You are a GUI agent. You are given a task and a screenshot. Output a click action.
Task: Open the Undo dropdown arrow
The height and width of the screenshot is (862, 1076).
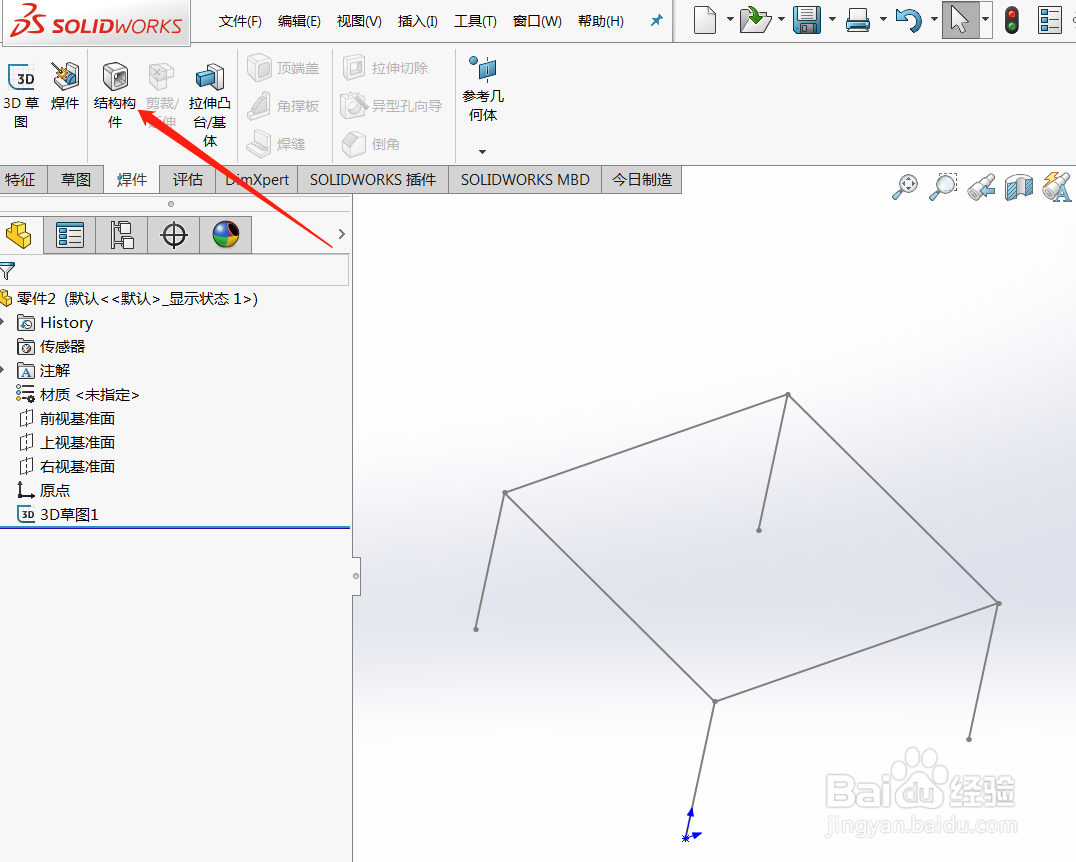pos(934,19)
